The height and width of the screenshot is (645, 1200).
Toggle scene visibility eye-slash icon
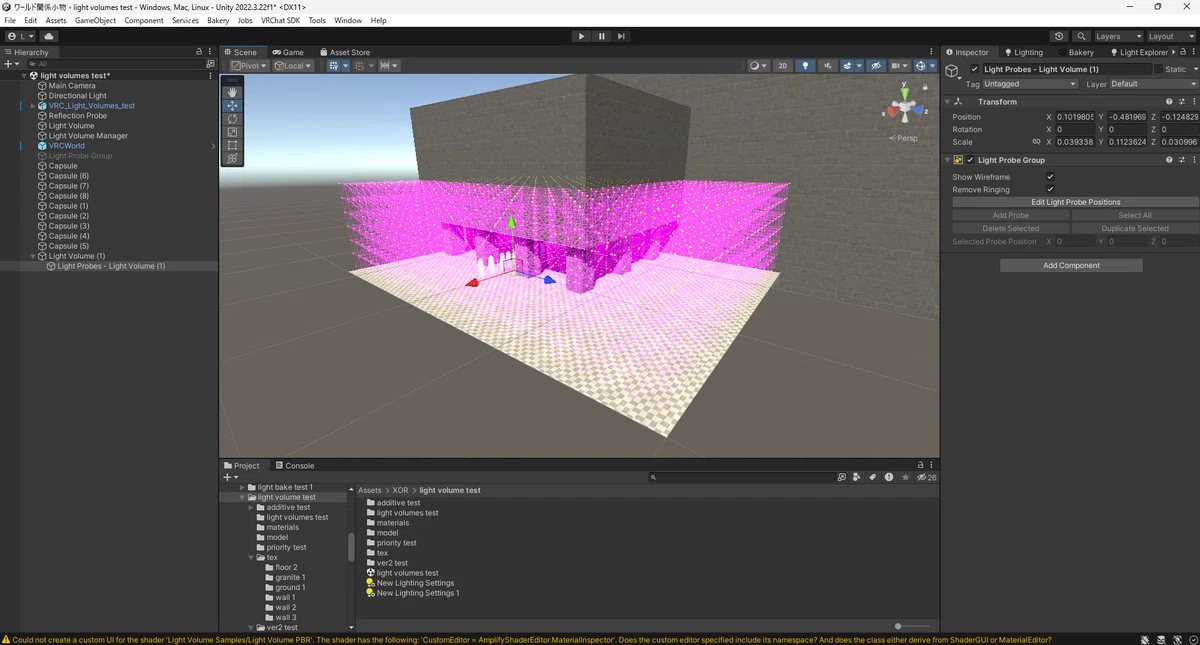coord(876,66)
